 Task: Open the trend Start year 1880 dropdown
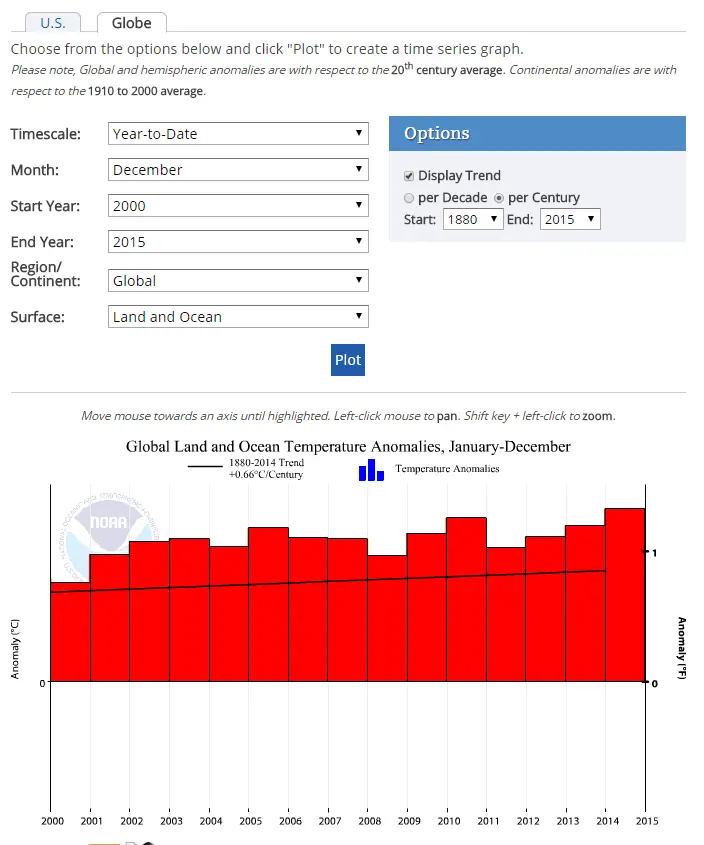click(472, 219)
